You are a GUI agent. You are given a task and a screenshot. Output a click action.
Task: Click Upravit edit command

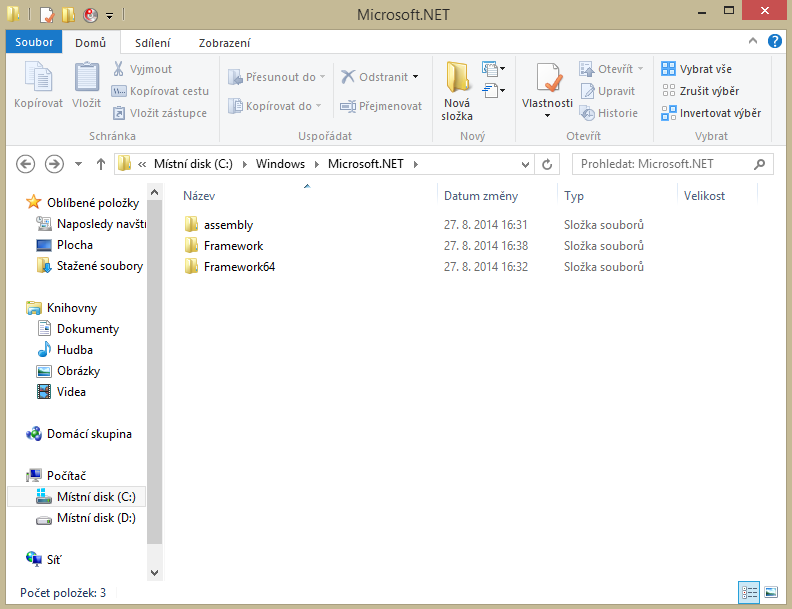pyautogui.click(x=608, y=91)
